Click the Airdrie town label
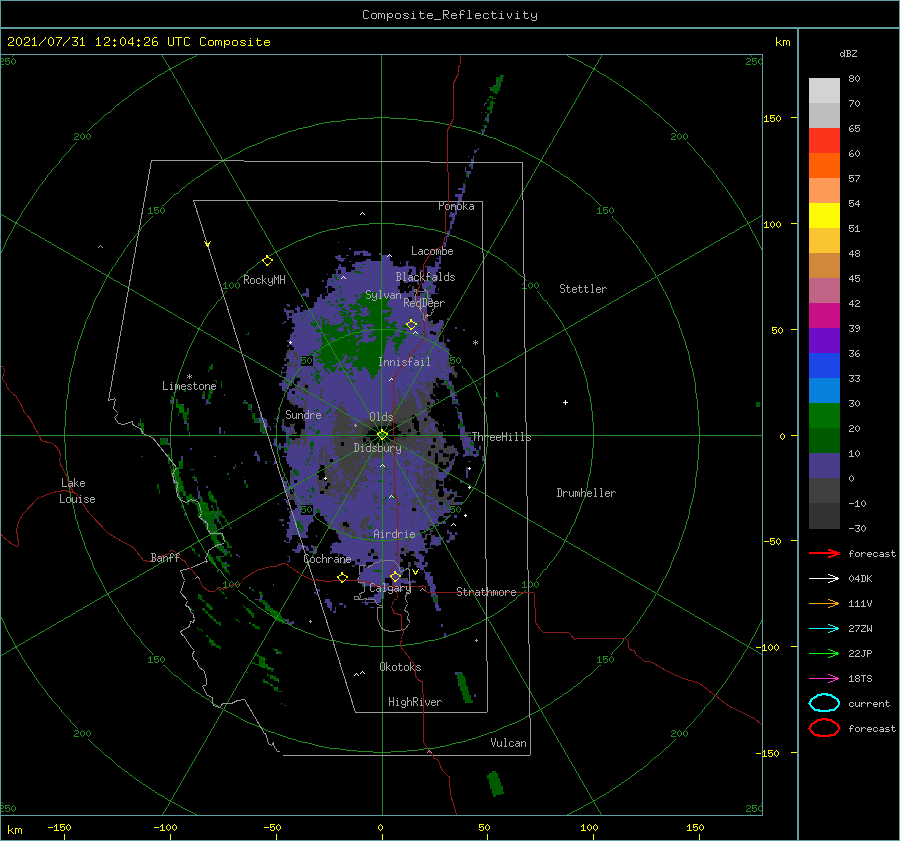Screen dimensions: 900x841 point(394,534)
